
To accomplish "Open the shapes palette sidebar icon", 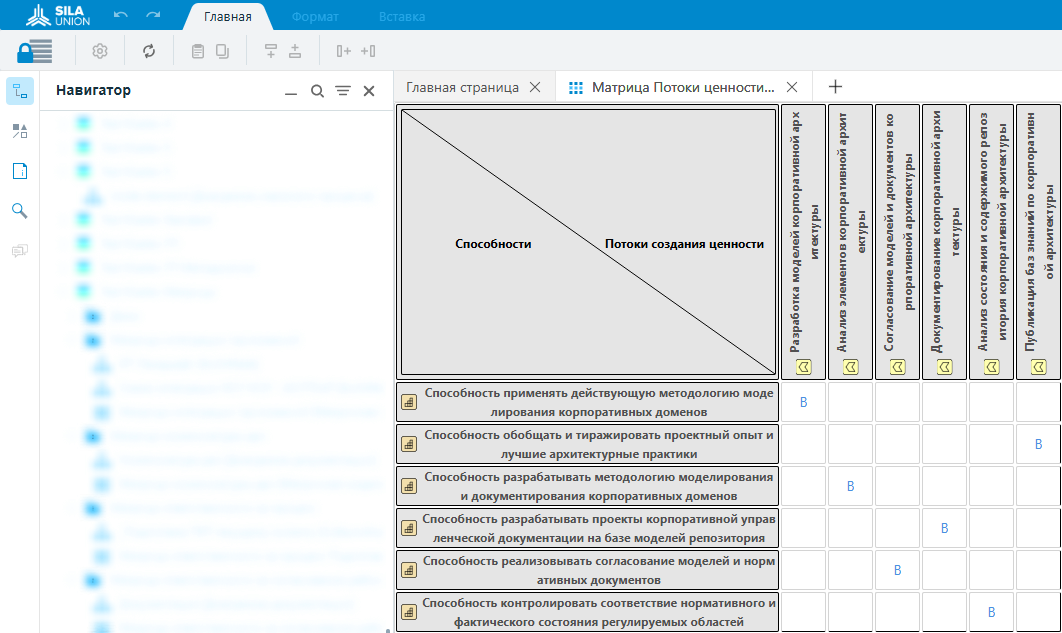I will pyautogui.click(x=20, y=131).
